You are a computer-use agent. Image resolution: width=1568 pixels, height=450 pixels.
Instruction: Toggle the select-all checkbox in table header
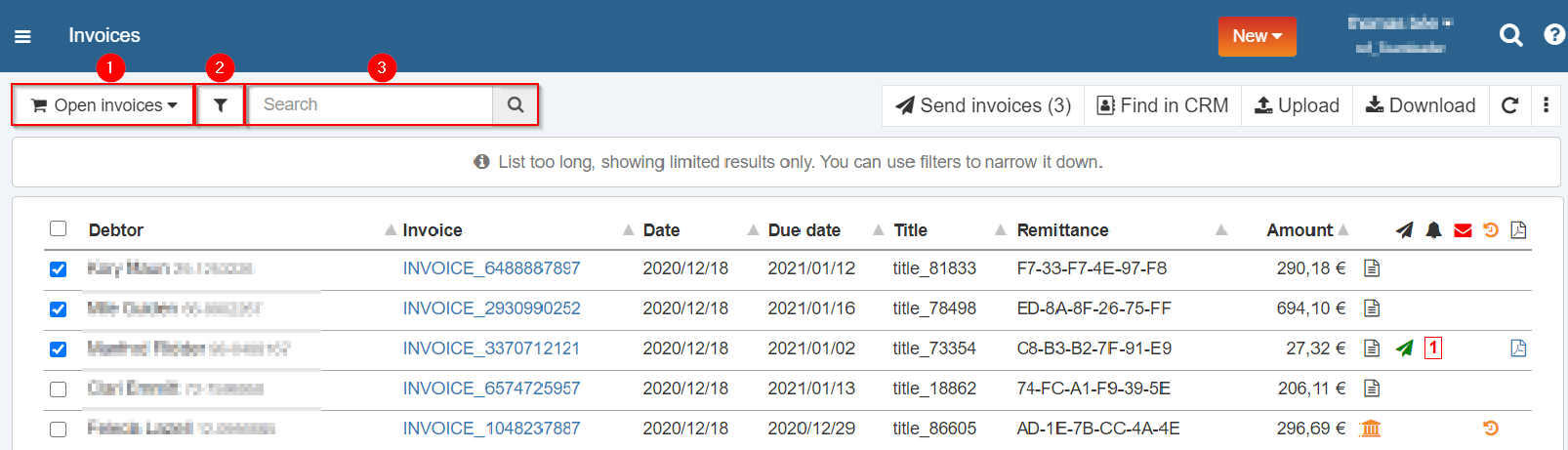point(59,228)
